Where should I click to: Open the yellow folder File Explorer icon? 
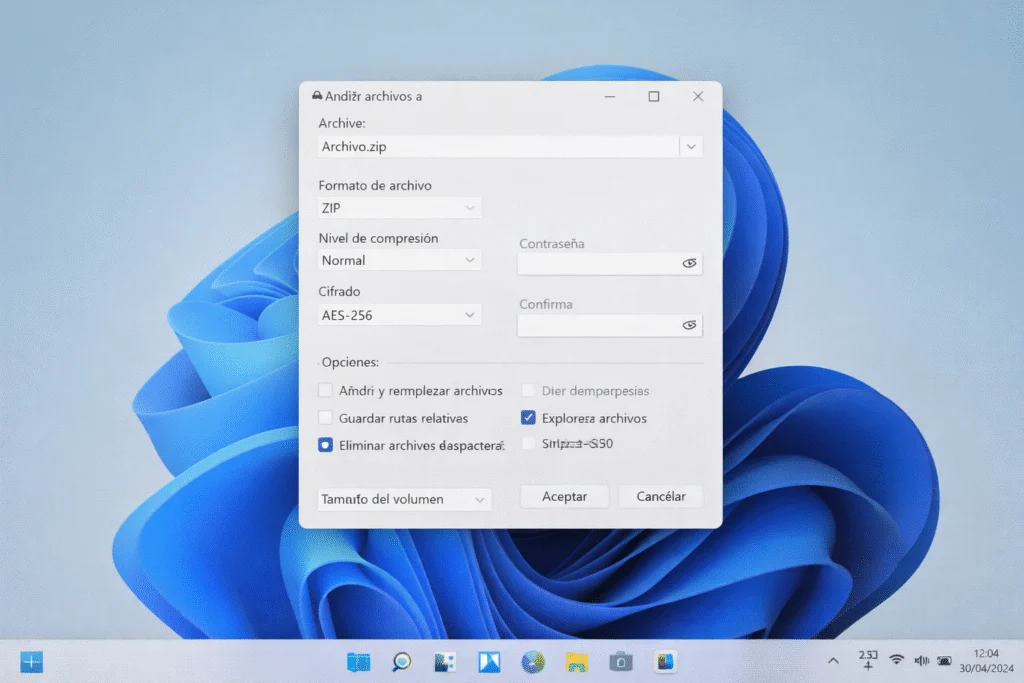576,662
